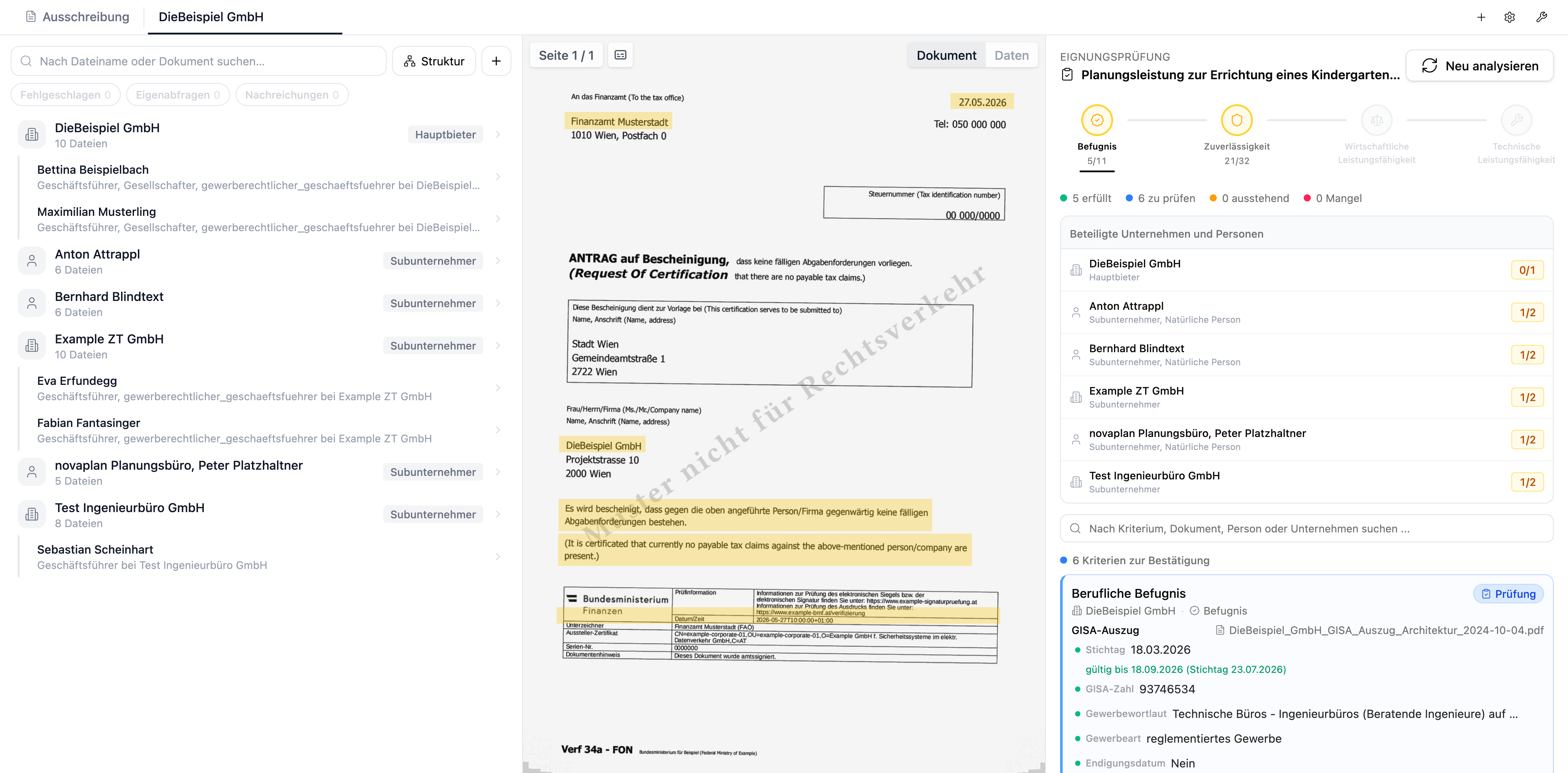The width and height of the screenshot is (1568, 773).
Task: Click the 0/1 badge of DieBeispiel GmbH
Action: (1527, 270)
